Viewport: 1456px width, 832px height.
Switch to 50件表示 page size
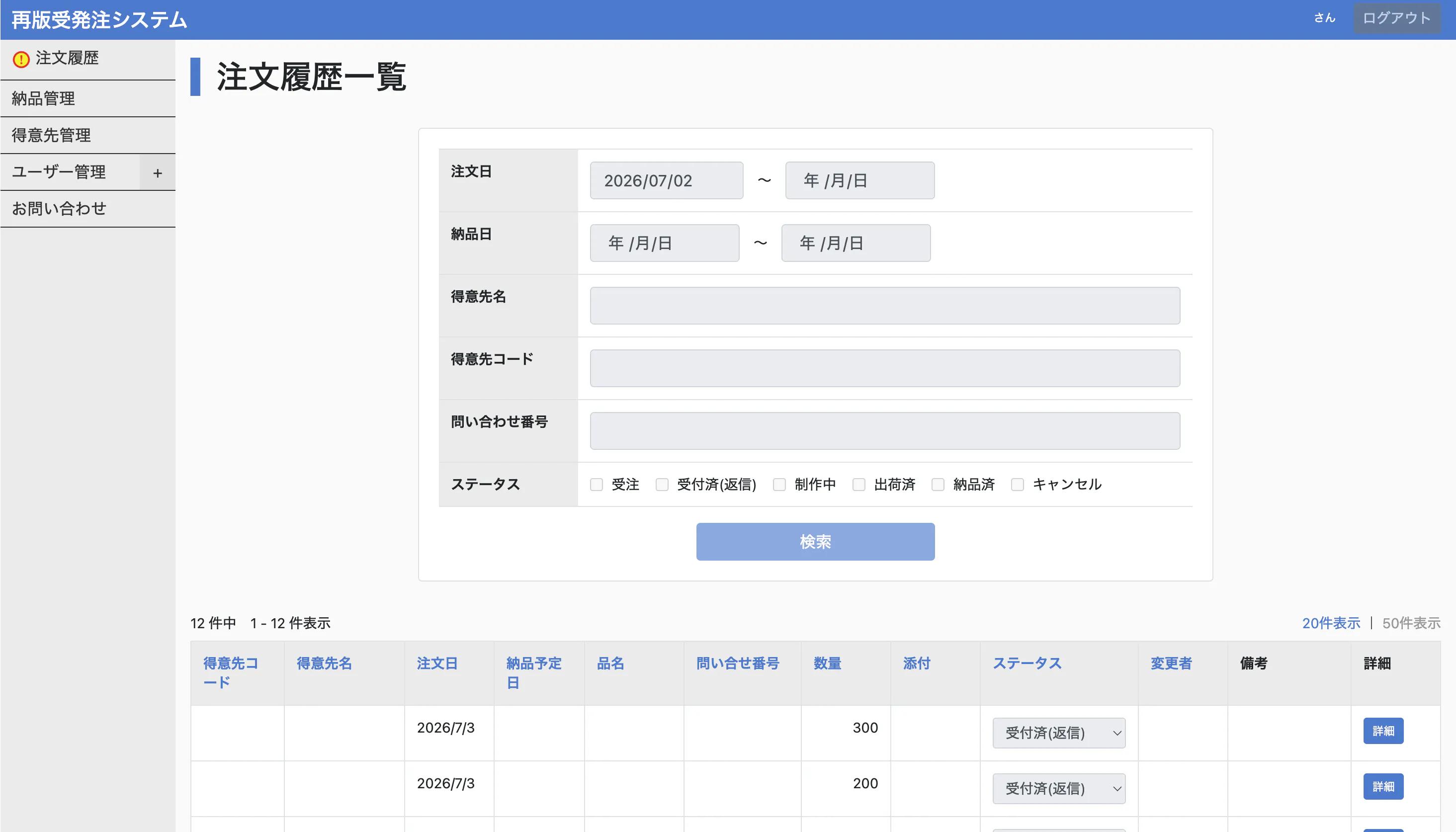tap(1411, 623)
